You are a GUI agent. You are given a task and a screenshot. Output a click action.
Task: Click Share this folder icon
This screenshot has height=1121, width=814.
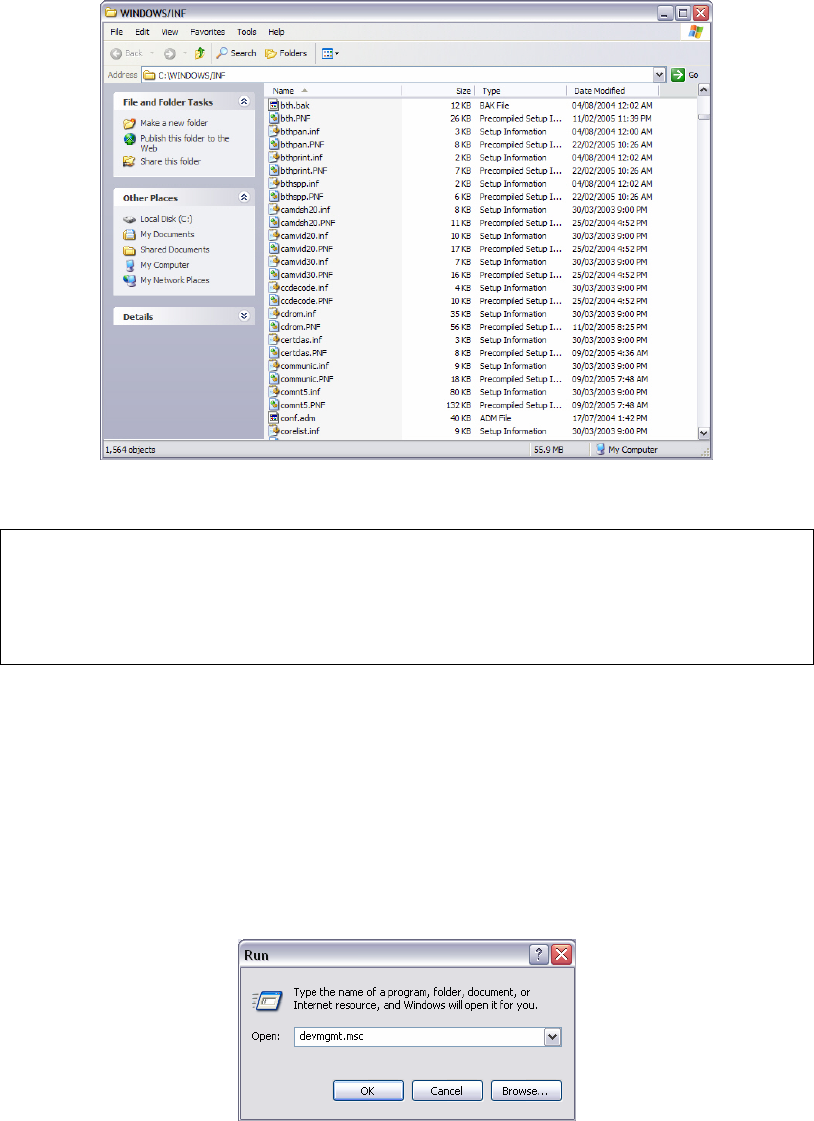pyautogui.click(x=129, y=162)
